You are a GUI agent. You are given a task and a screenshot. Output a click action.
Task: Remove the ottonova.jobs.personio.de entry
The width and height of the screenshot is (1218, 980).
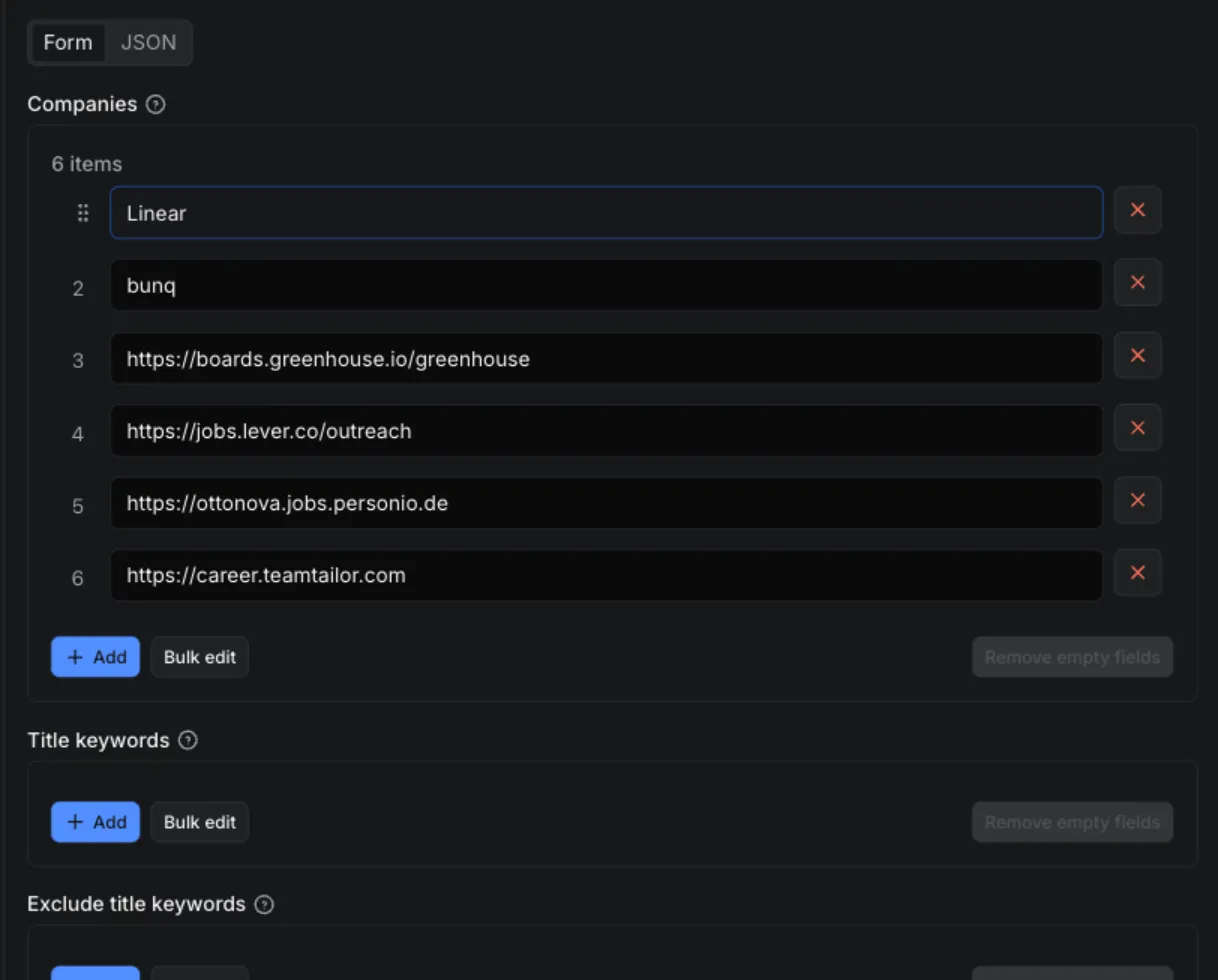point(1137,500)
